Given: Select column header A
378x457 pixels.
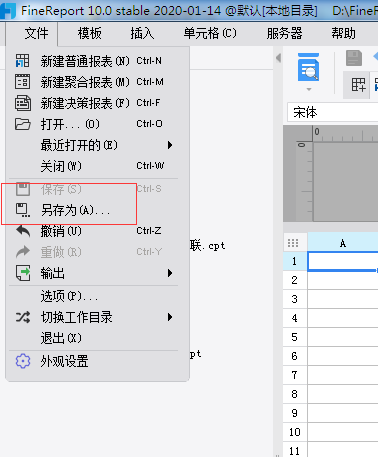Looking at the screenshot, I should 343,243.
